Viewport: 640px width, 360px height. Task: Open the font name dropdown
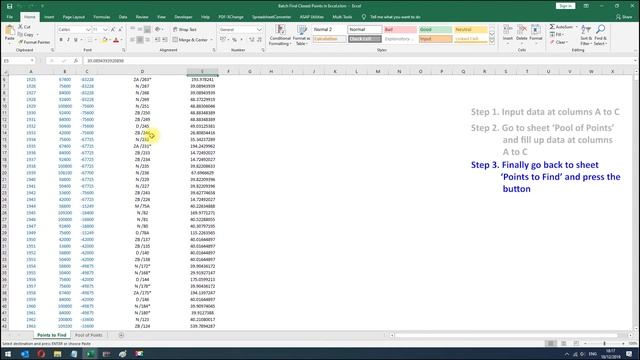[88, 30]
